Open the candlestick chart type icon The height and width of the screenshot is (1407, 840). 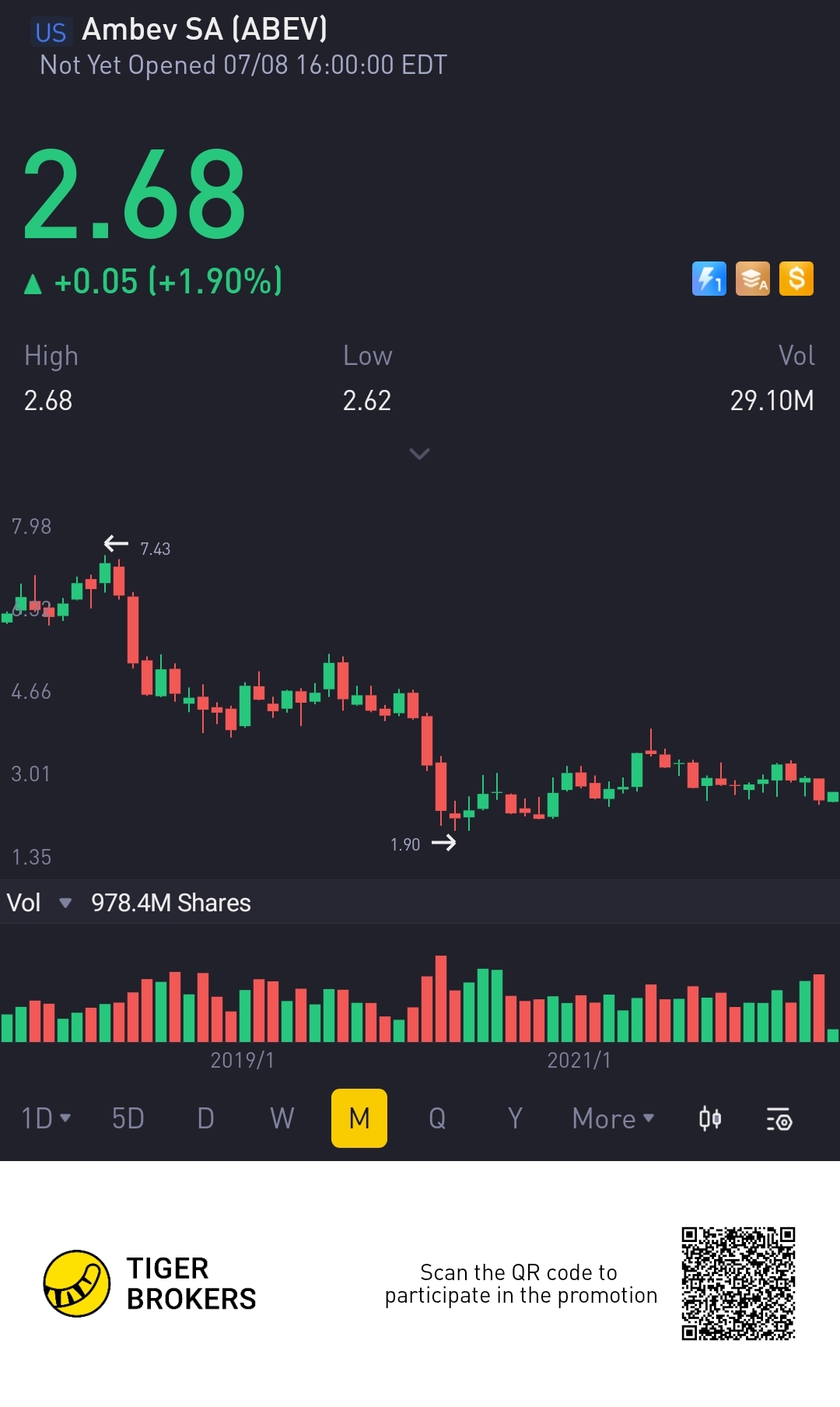pos(710,1119)
